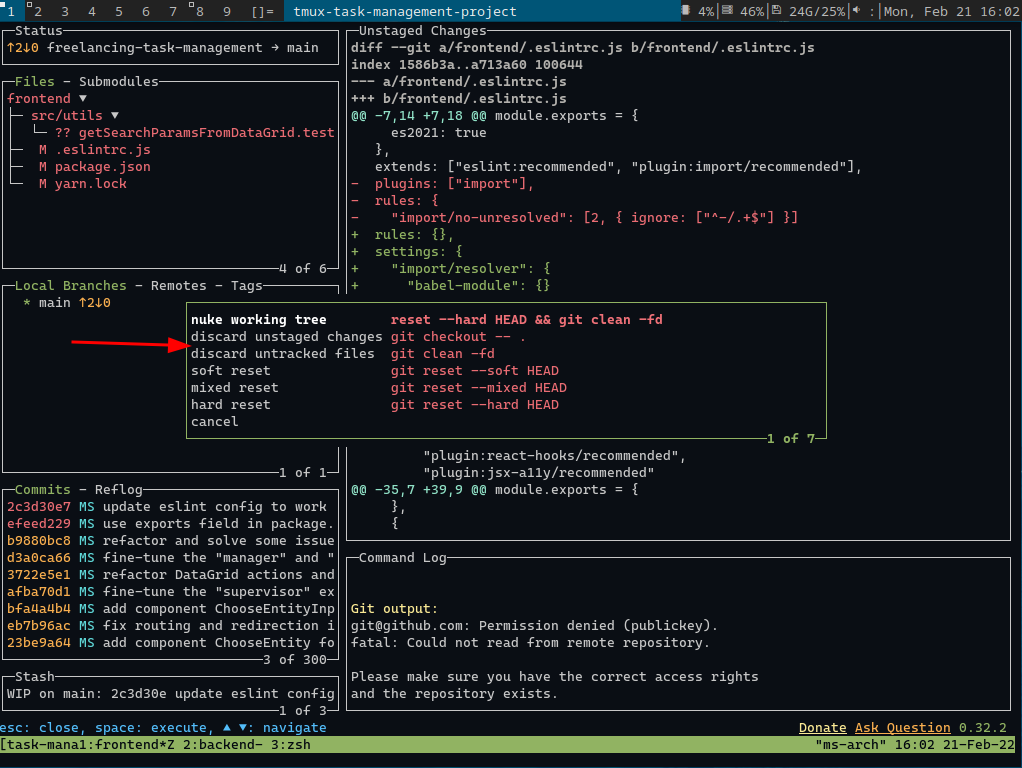Select commit 3722e5e1 refactor DataGrid actions
The width and height of the screenshot is (1022, 768).
(171, 574)
